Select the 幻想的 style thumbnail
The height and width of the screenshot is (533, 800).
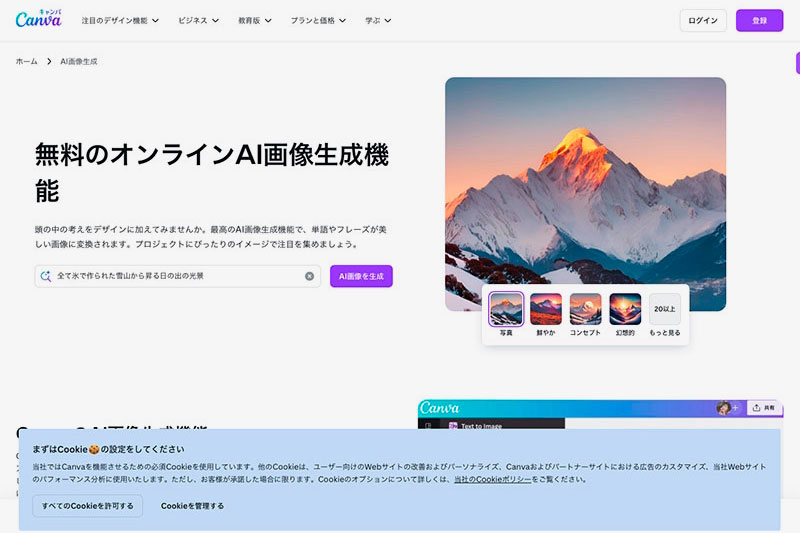click(x=625, y=309)
